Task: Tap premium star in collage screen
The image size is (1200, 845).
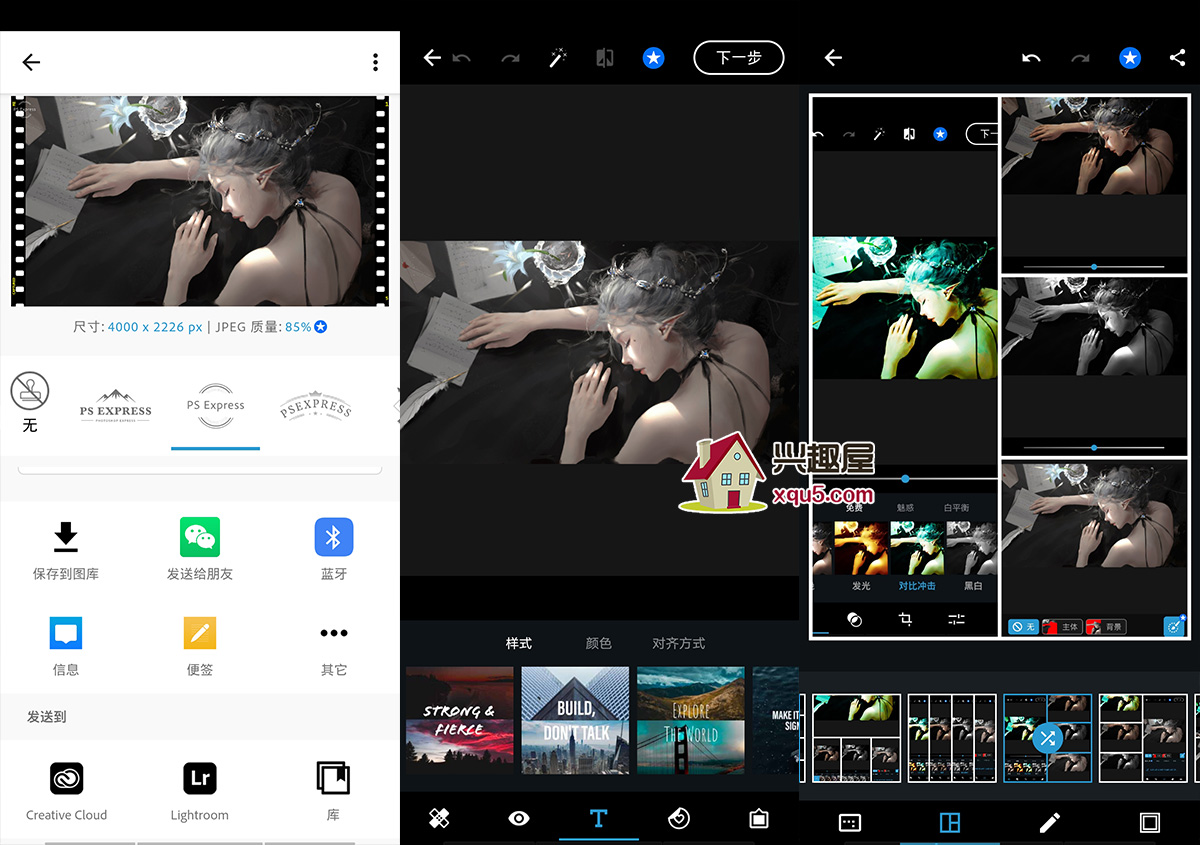Action: (x=1129, y=58)
